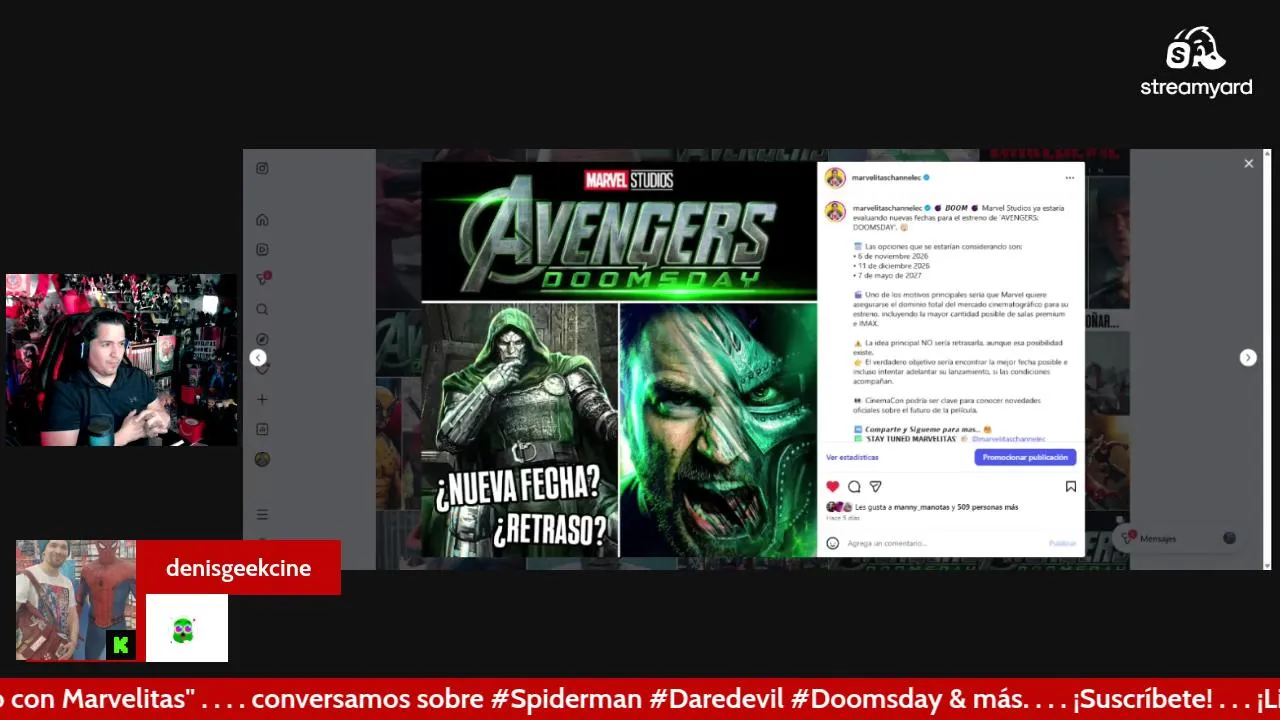Go to Instagram Home via the house icon
This screenshot has height=720, width=1280.
pos(262,220)
